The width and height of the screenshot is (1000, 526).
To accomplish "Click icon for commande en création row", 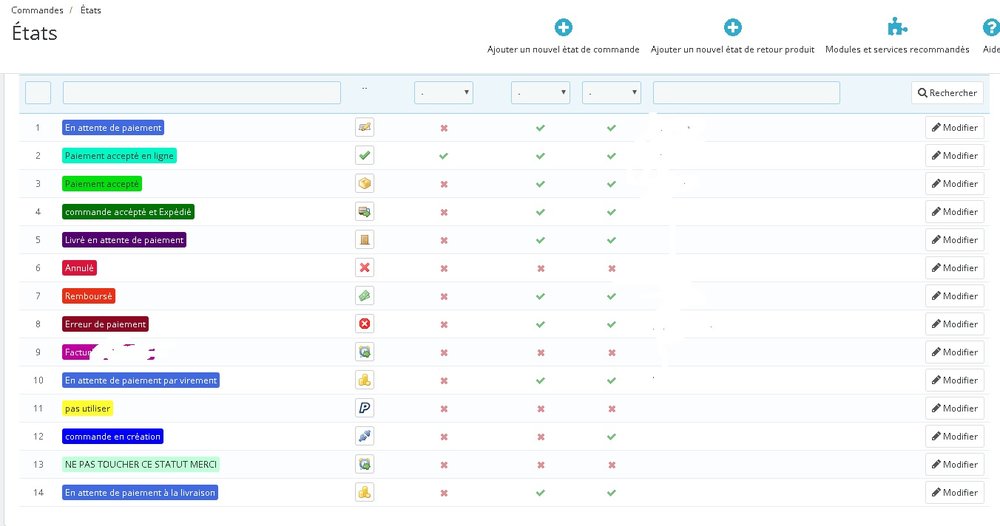I will tap(364, 436).
